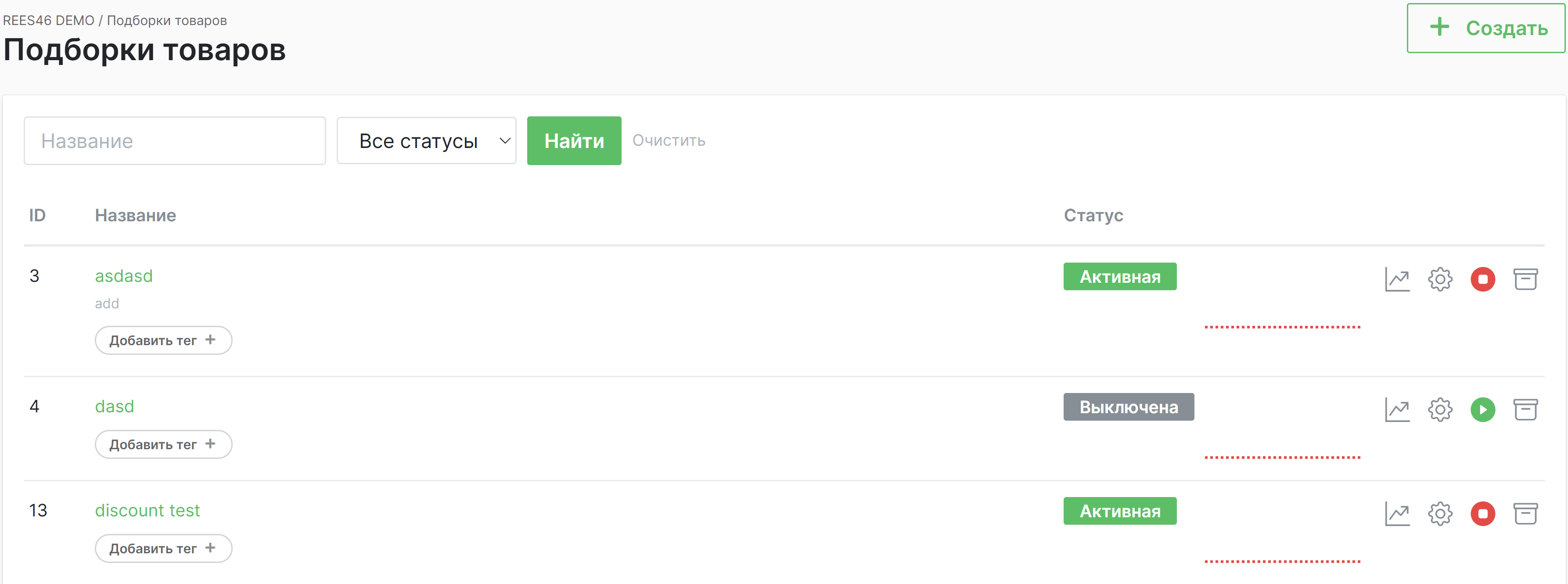Archive the dasd collection
The height and width of the screenshot is (584, 1568).
pos(1525,410)
